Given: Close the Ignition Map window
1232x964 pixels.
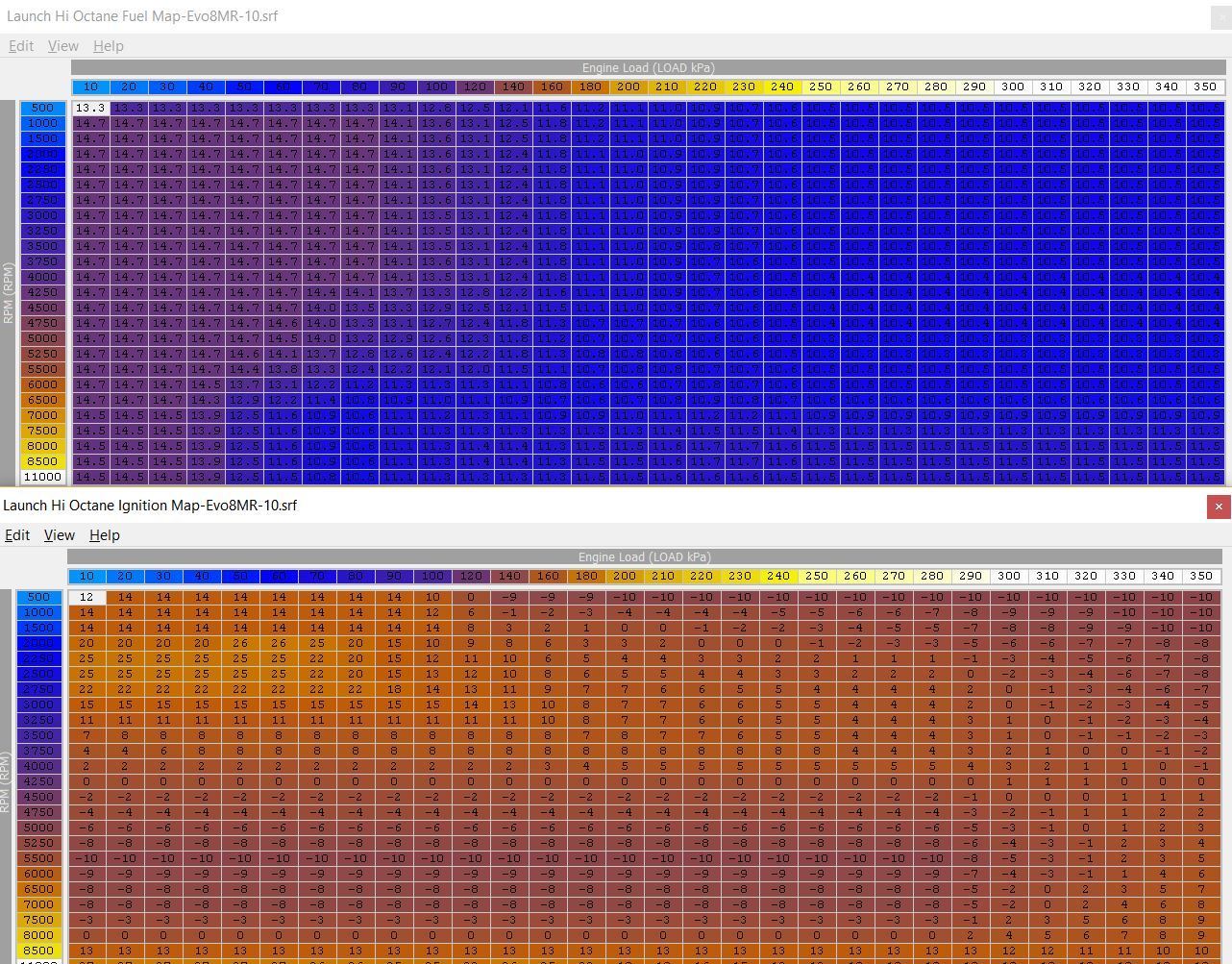Looking at the screenshot, I should coord(1219,507).
